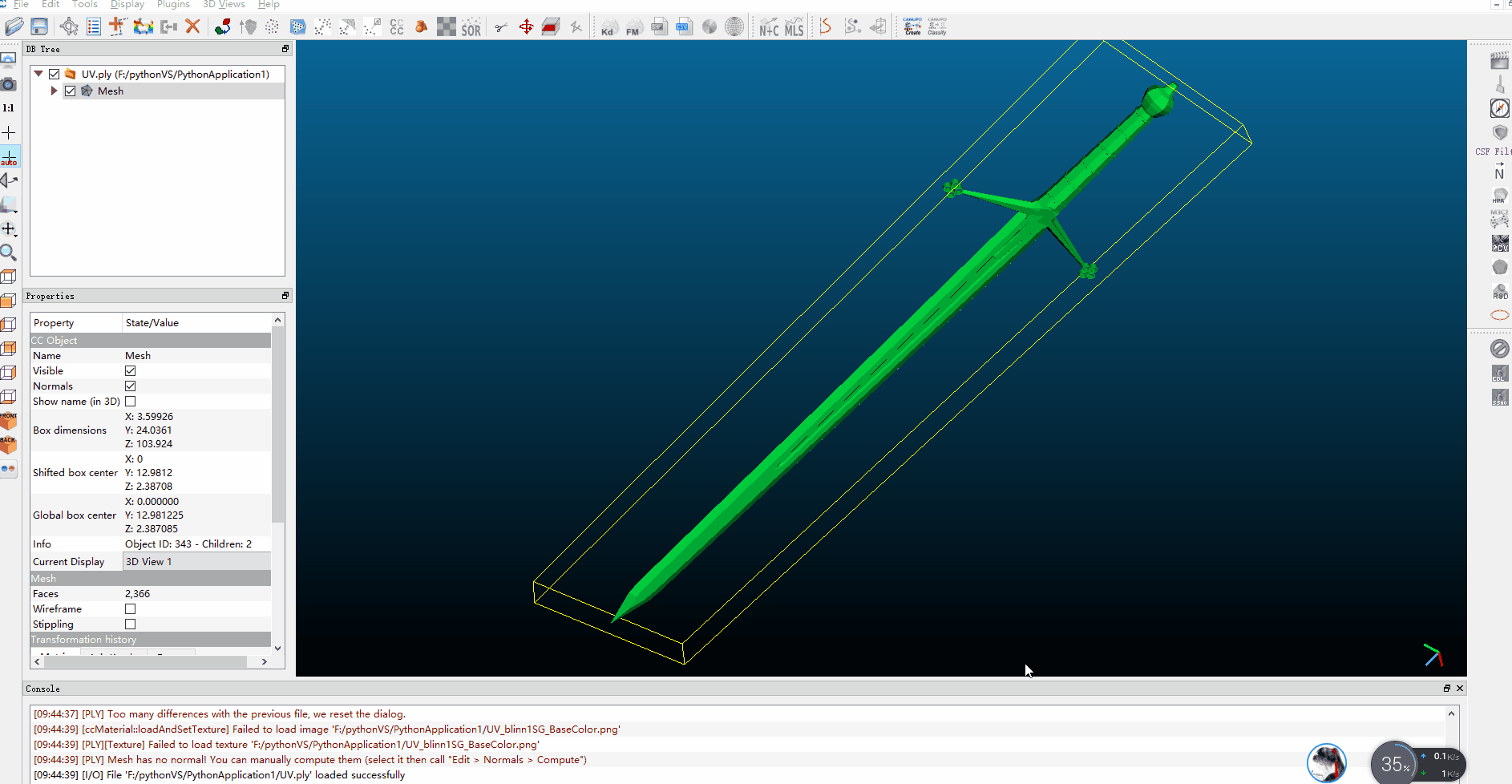Screen dimensions: 1512x784
Task: Open the point list picking icon
Action: pos(94,26)
